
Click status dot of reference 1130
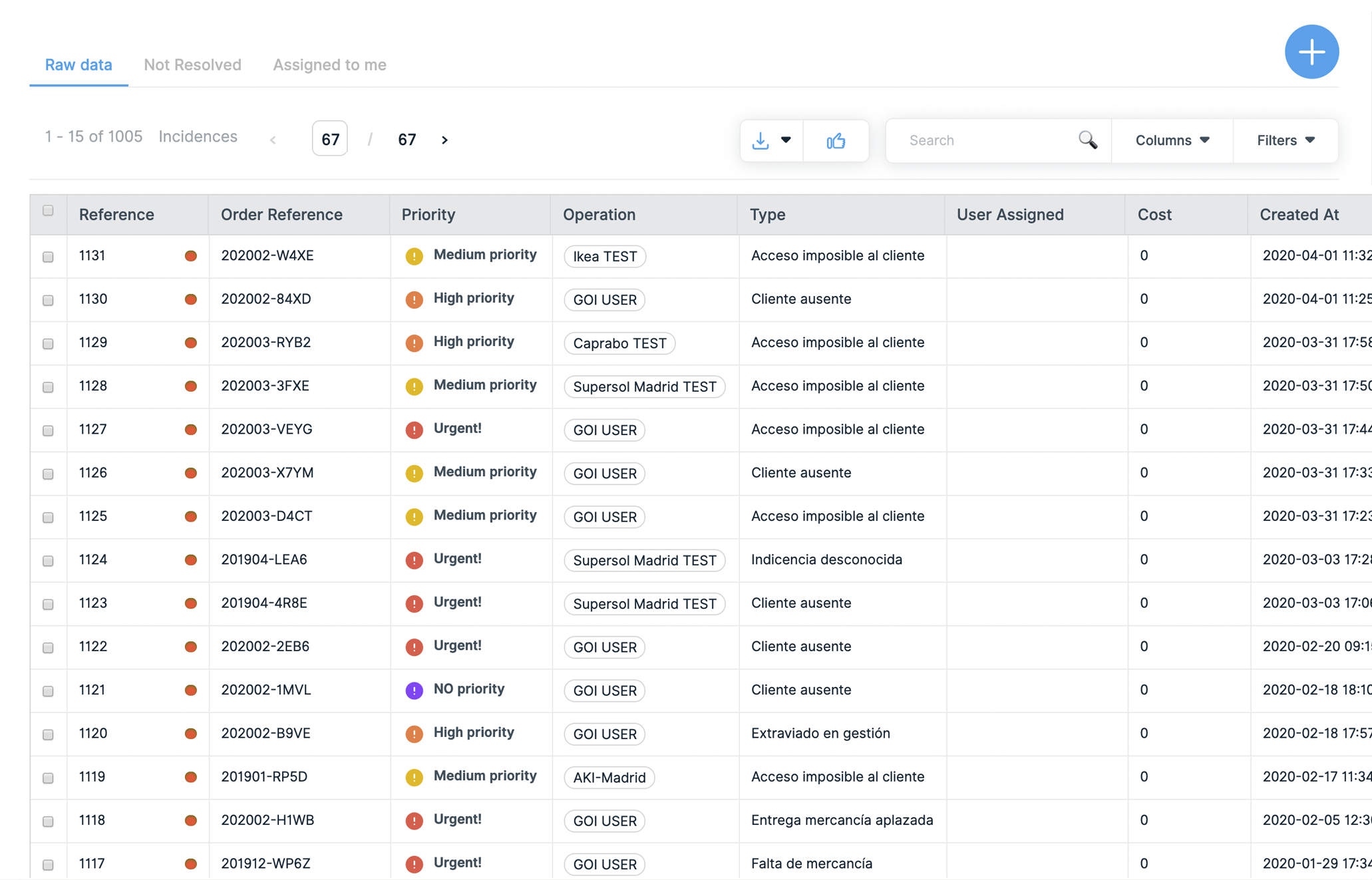click(191, 299)
